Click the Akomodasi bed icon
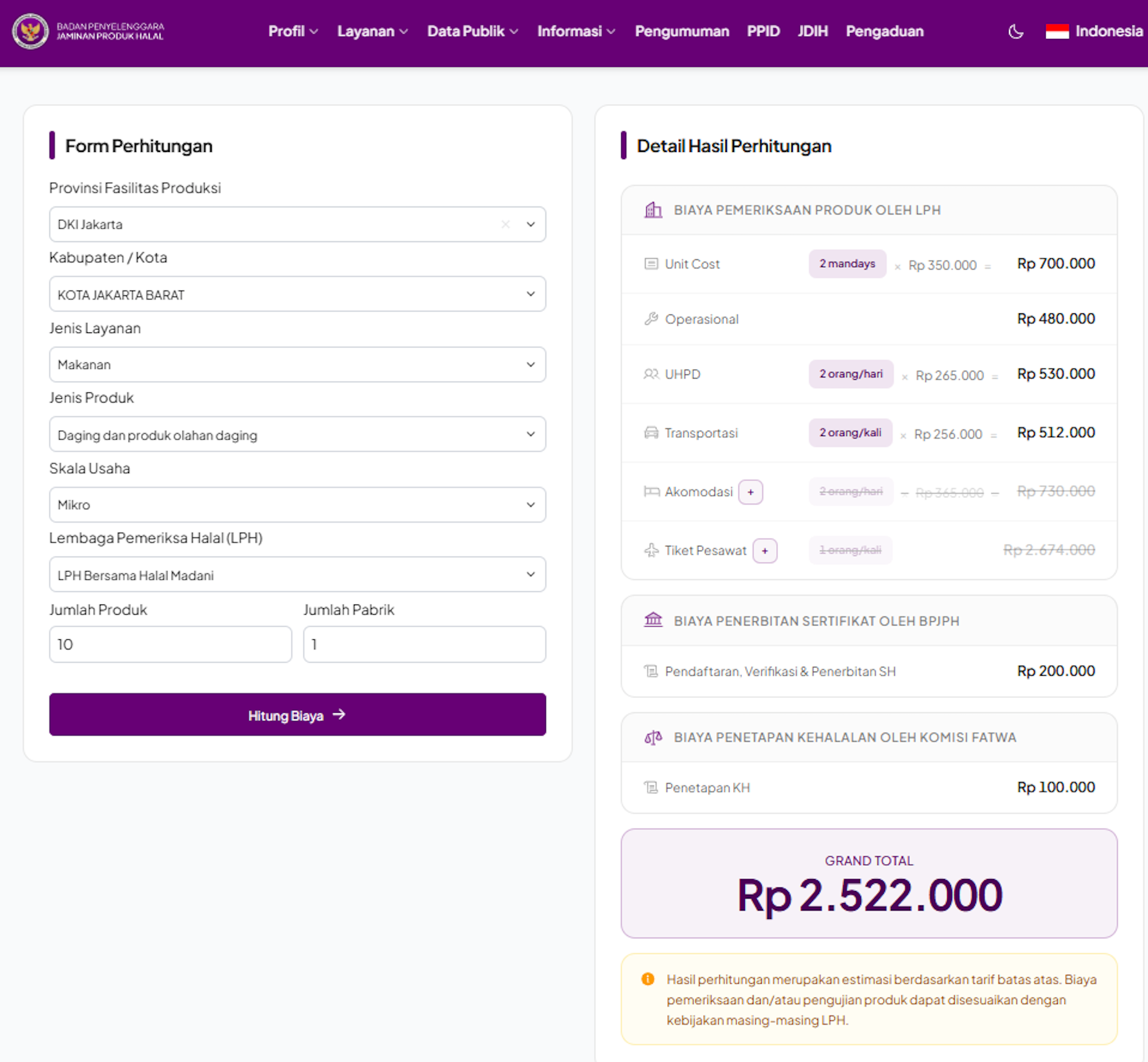The height and width of the screenshot is (1062, 1148). 652,492
